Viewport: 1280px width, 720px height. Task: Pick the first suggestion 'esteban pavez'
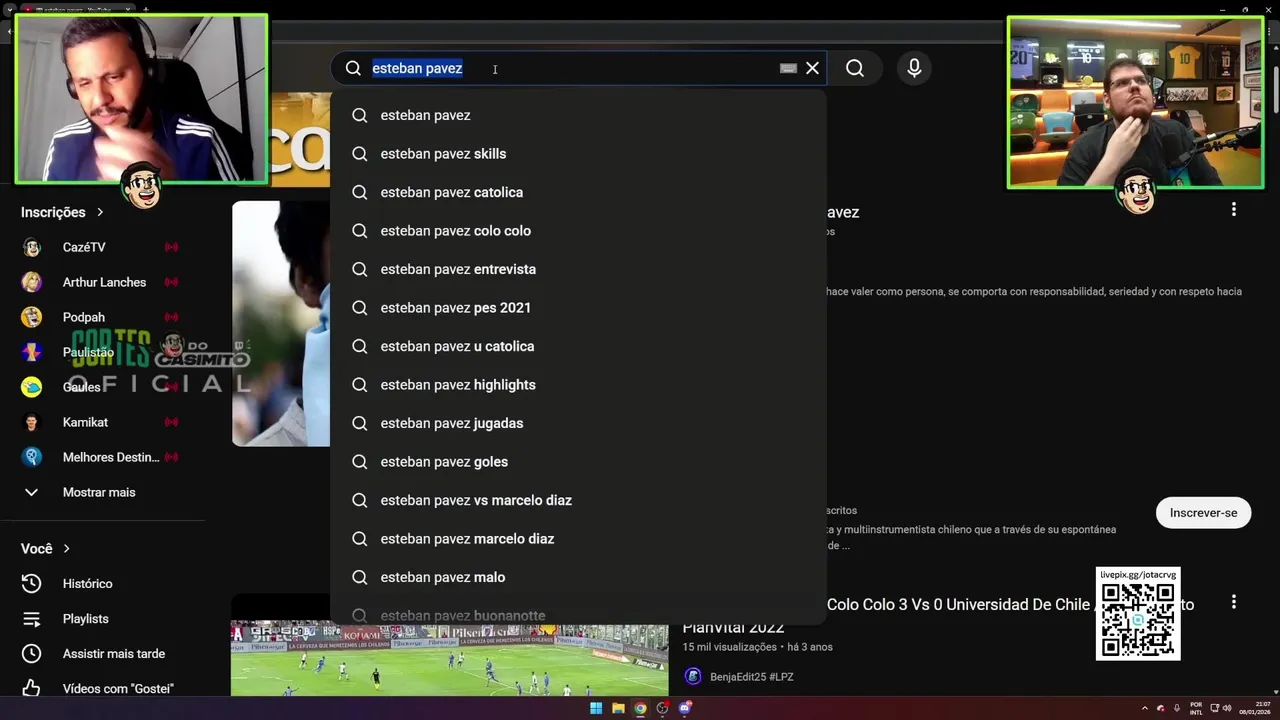tap(578, 115)
